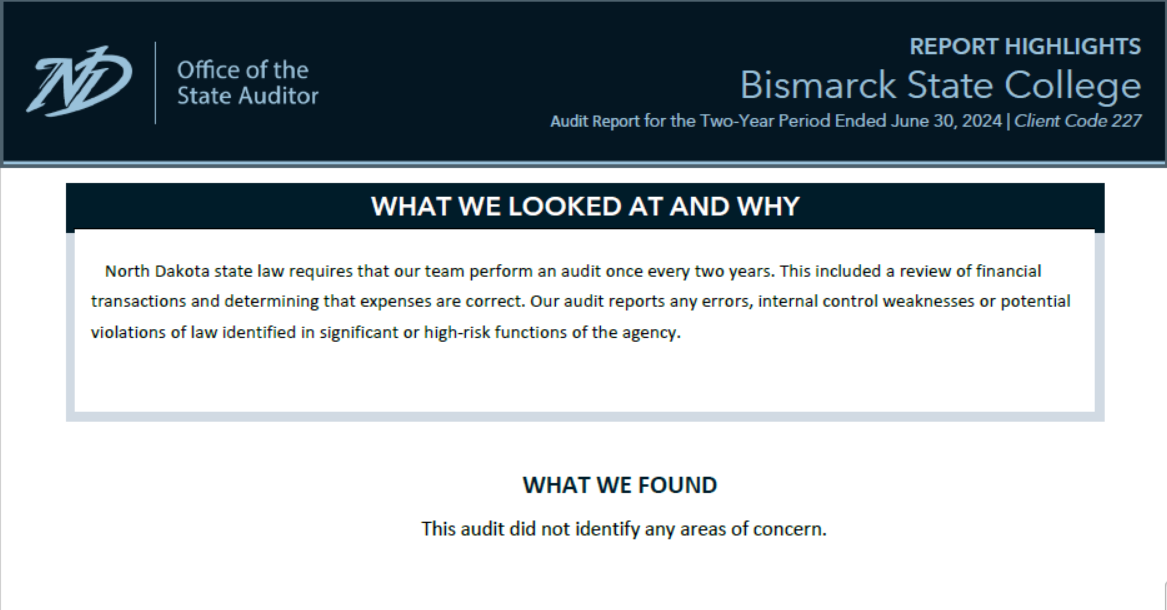The height and width of the screenshot is (610, 1167).
Task: Click the Audit Report for the Two-Year Period line
Action: click(776, 121)
